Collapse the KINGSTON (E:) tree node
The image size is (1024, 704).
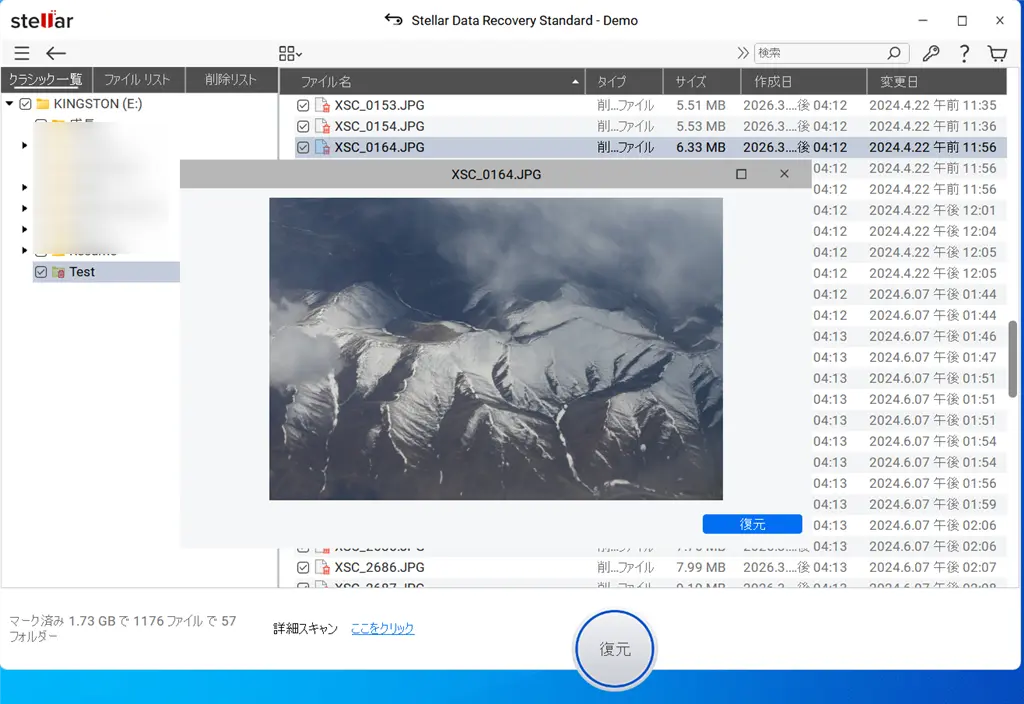[x=7, y=103]
